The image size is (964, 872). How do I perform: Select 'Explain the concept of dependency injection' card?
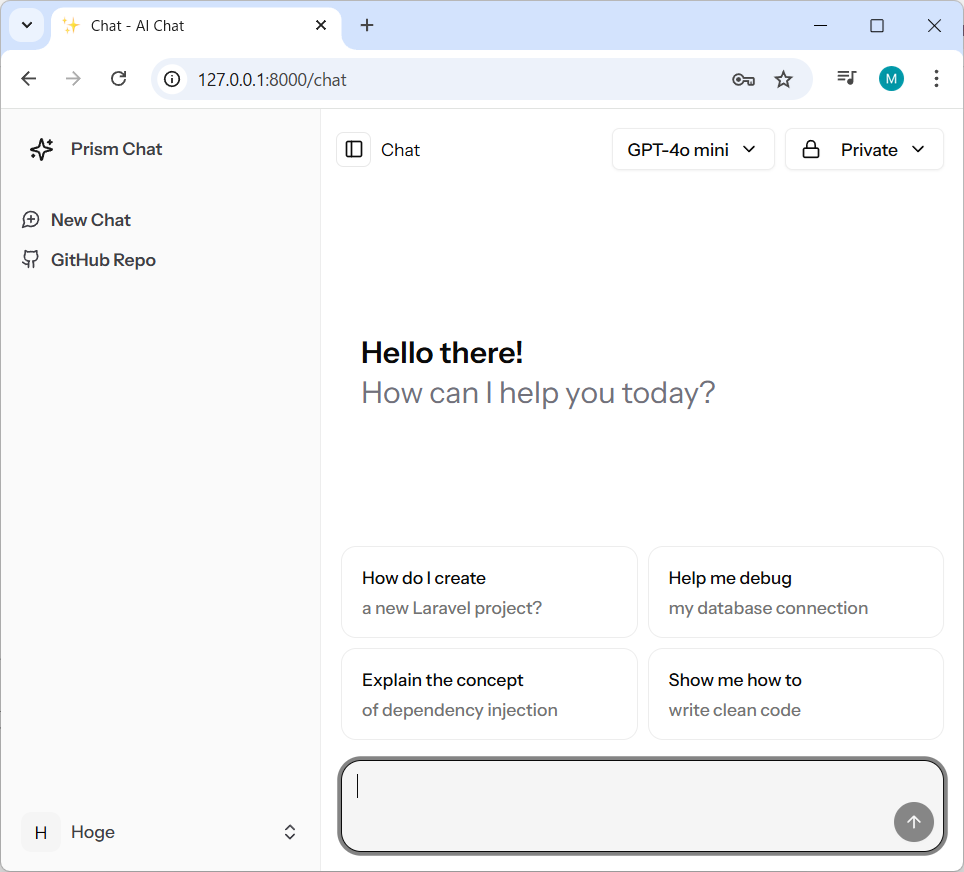coord(489,694)
